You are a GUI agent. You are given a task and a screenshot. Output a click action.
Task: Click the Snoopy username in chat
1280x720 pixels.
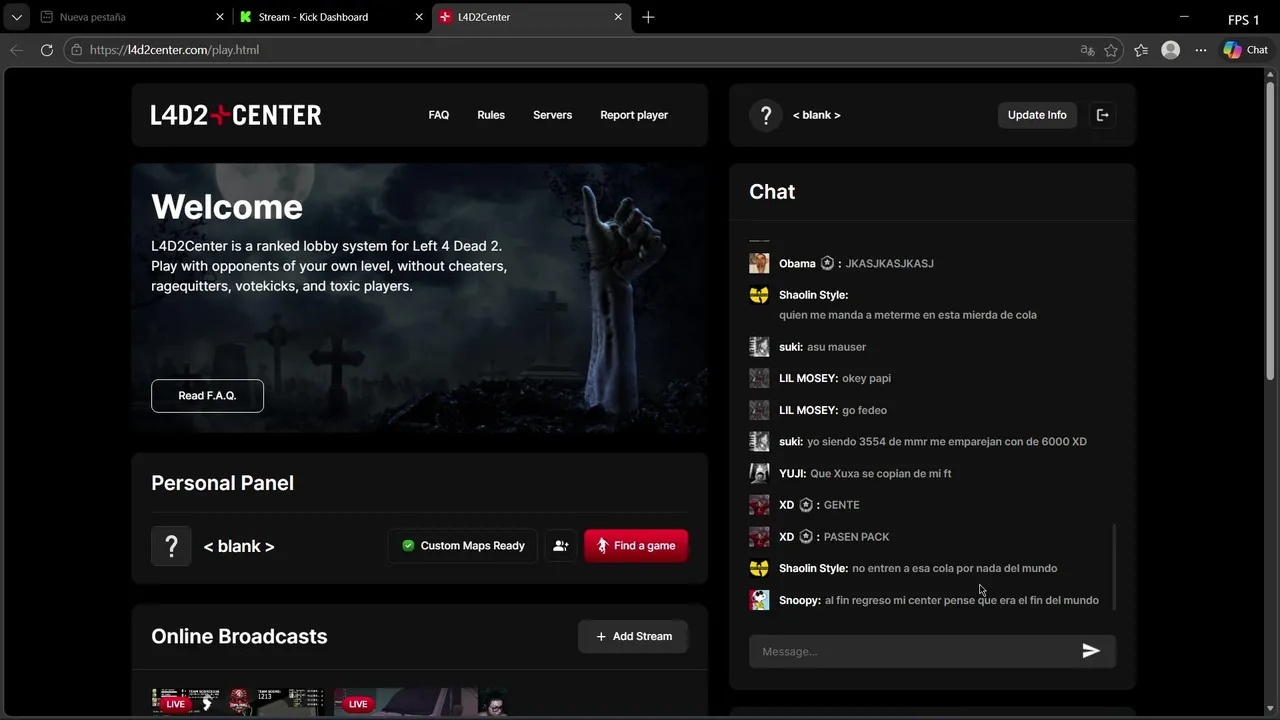click(x=800, y=601)
